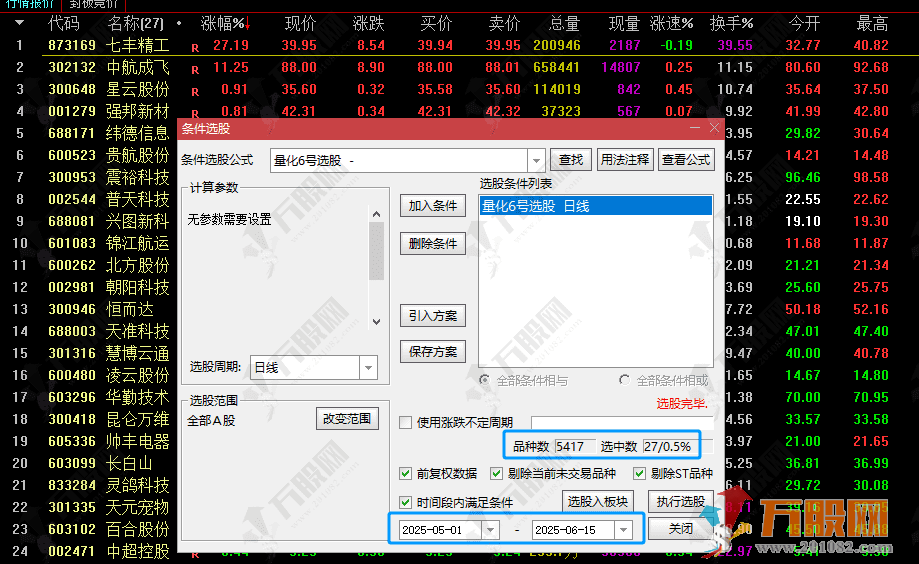Screen dimensions: 919x564
Task: Minimize the 条件选股 dialog
Action: [695, 128]
